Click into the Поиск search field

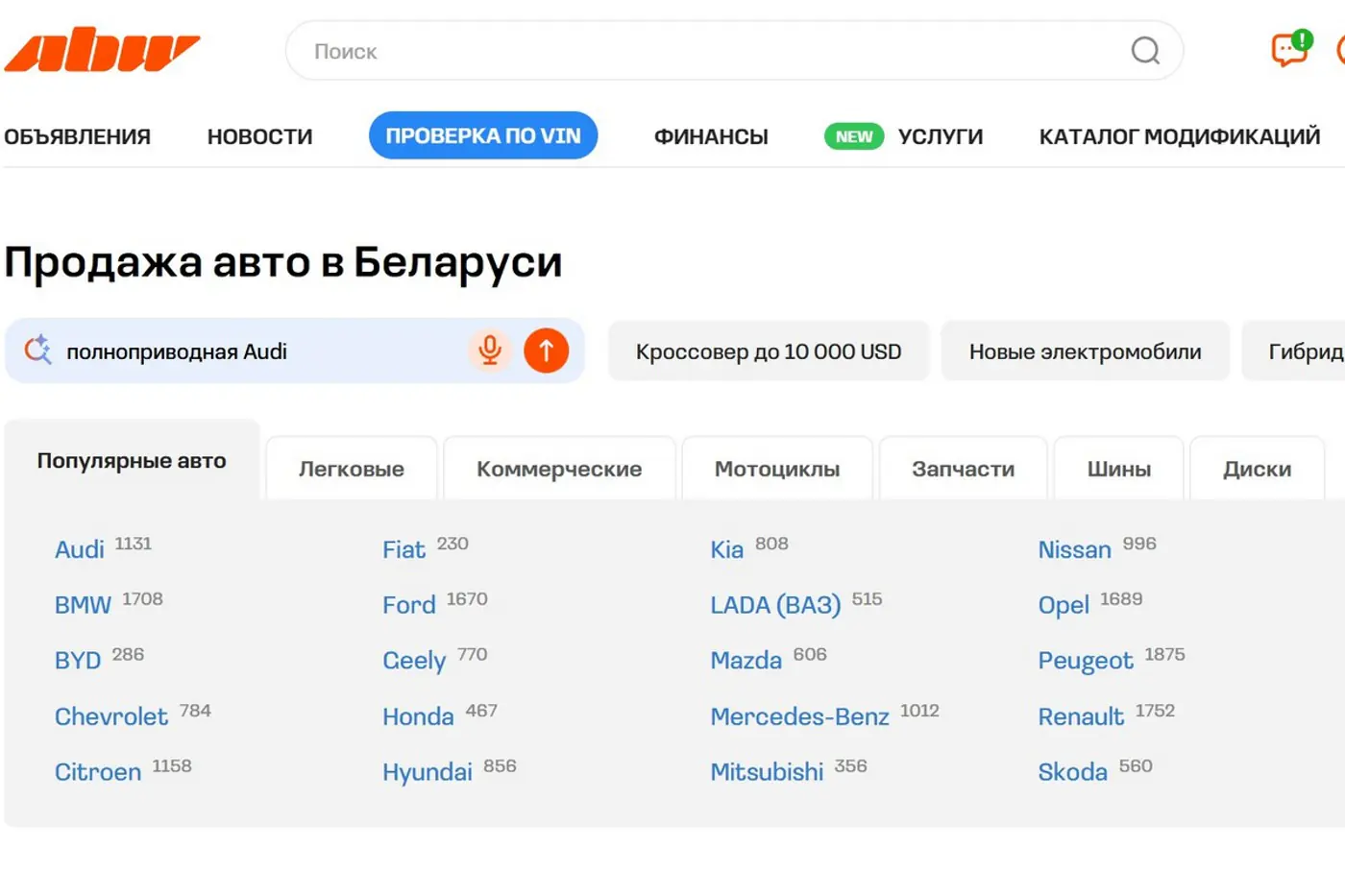(x=711, y=51)
